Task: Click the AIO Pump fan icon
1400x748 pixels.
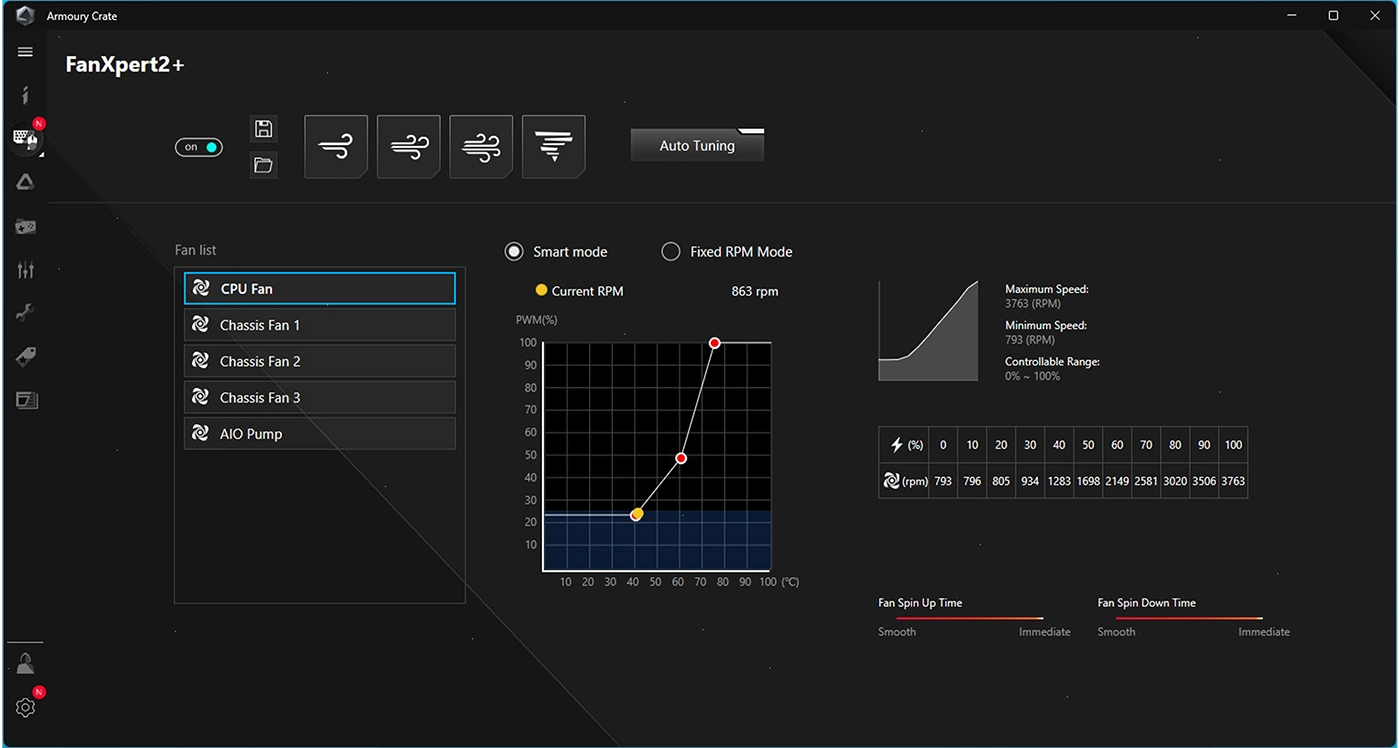Action: tap(201, 434)
